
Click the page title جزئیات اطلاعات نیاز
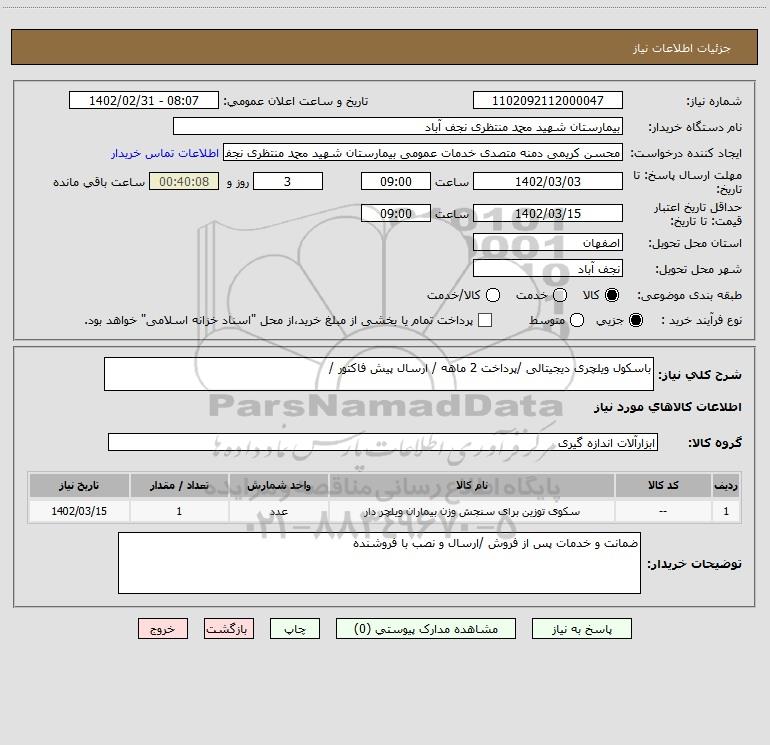tap(681, 48)
